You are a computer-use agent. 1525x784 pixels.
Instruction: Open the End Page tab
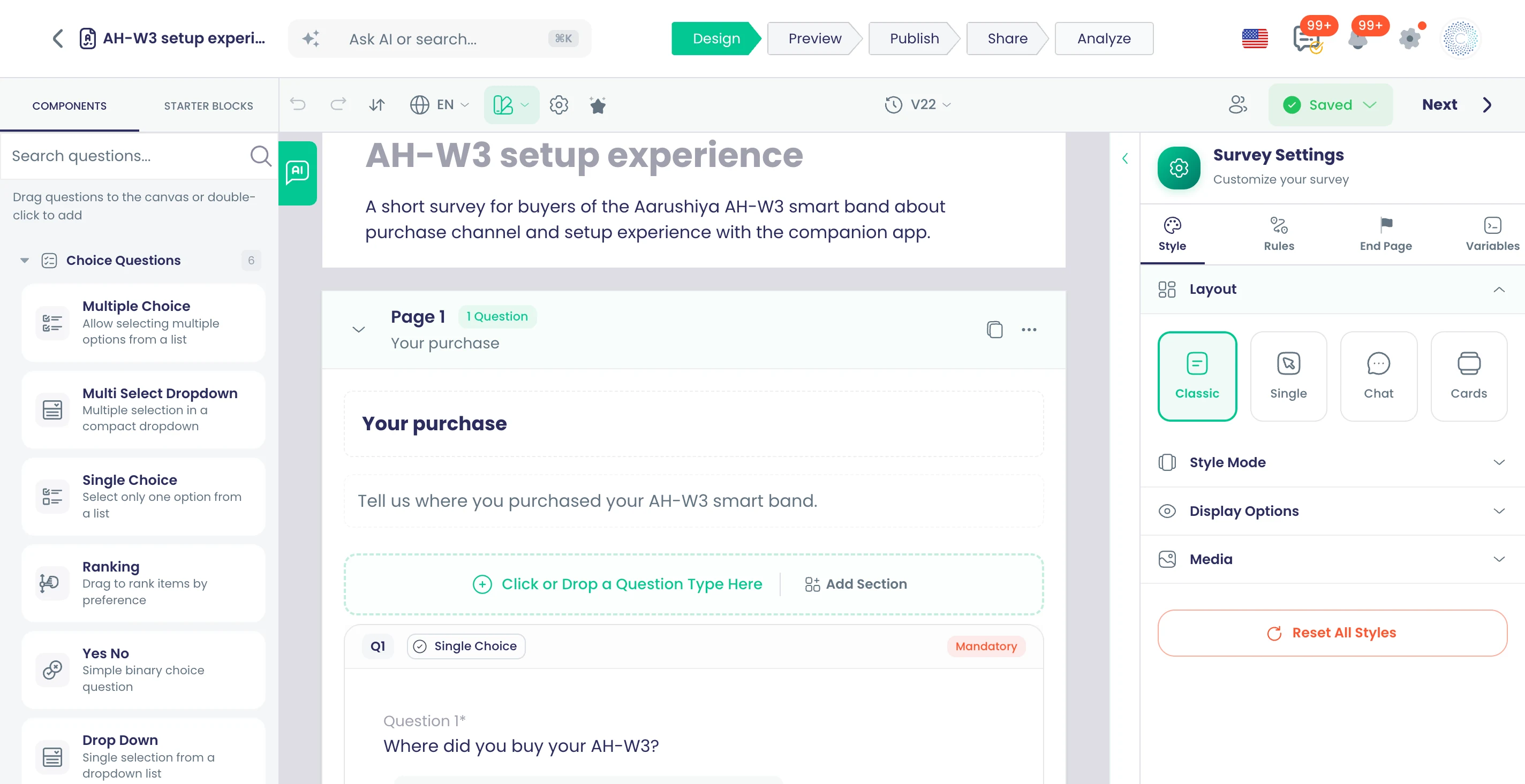click(x=1385, y=234)
